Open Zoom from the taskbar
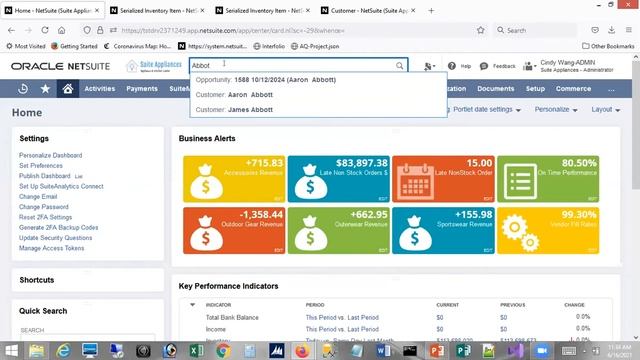The image size is (640, 360). point(541,351)
